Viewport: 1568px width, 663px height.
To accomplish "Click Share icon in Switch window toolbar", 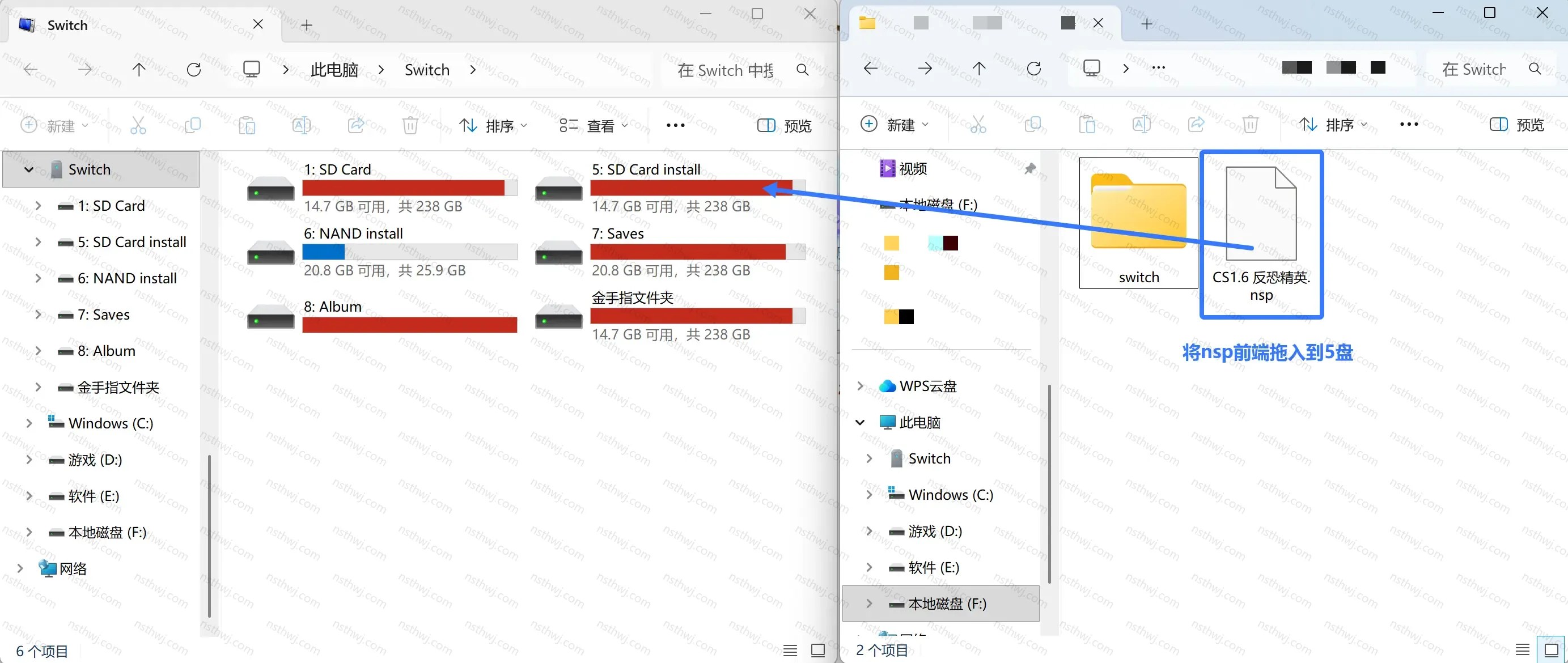I will [355, 125].
